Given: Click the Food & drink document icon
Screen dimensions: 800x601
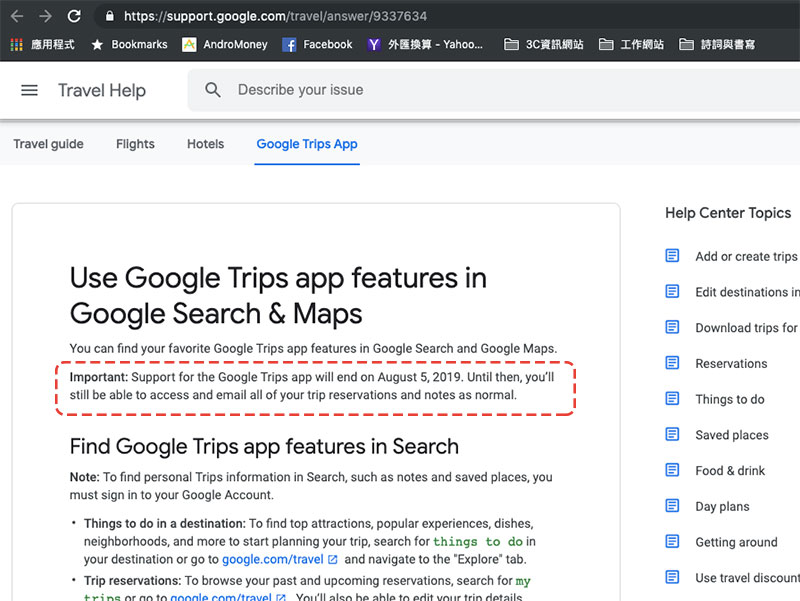Looking at the screenshot, I should [672, 470].
